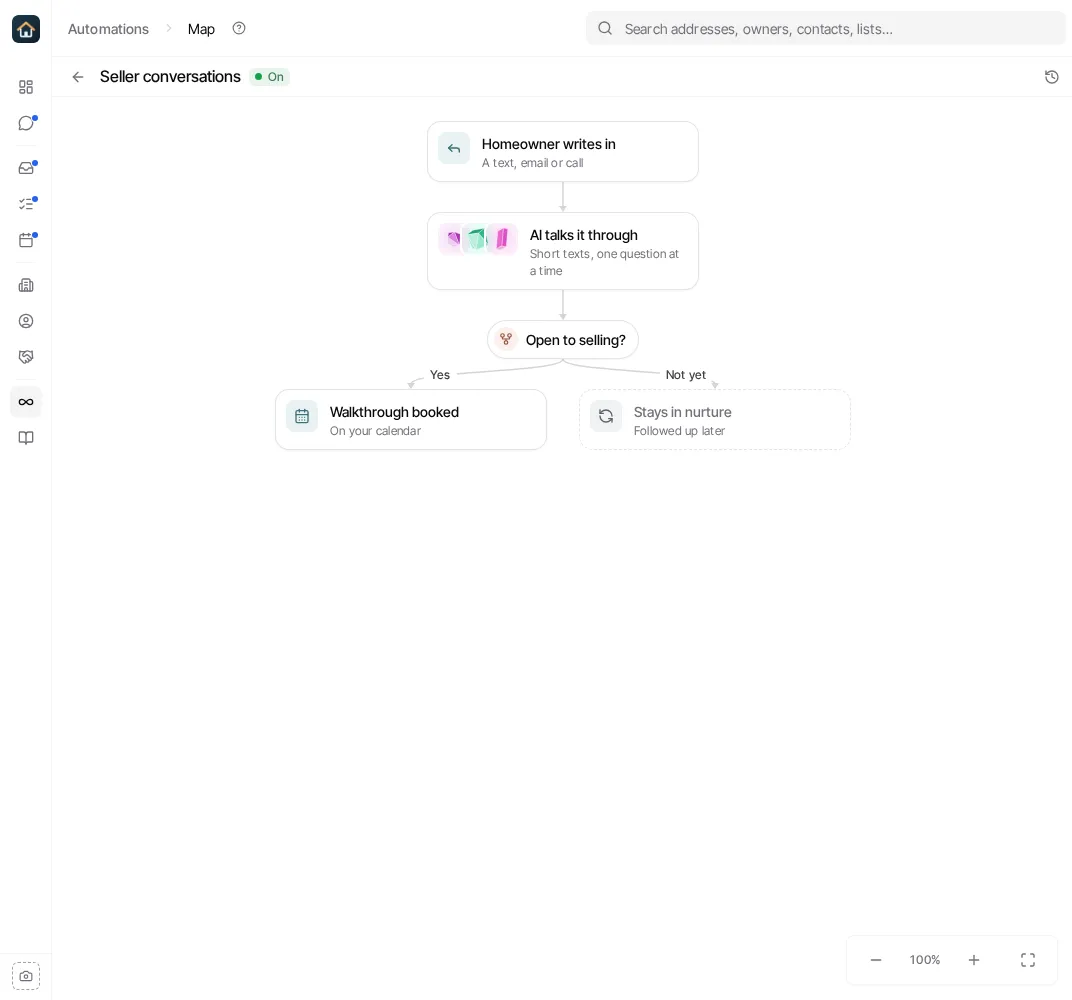The height and width of the screenshot is (1000, 1072).
Task: Open the version history clock icon
Action: [x=1051, y=77]
